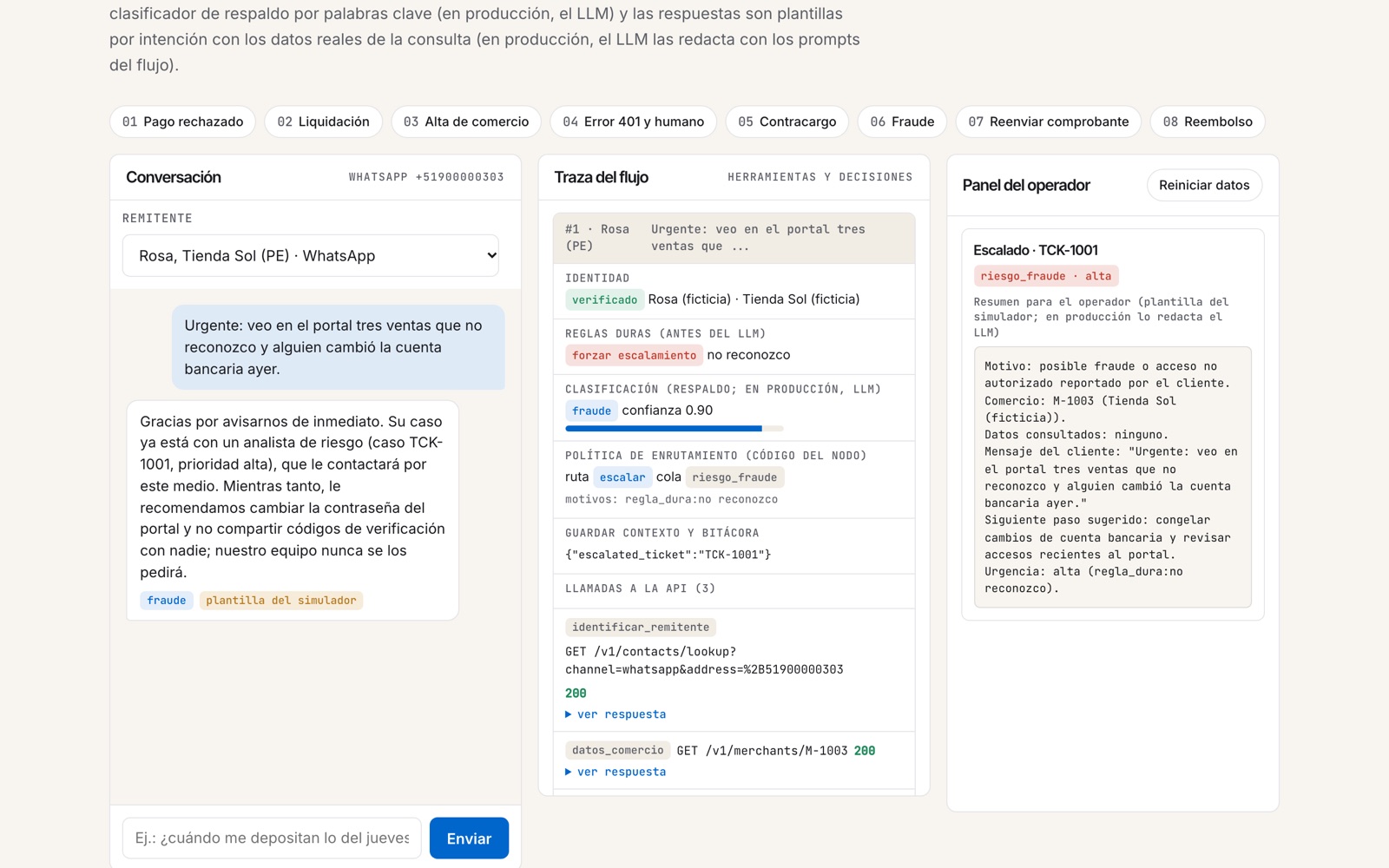Pick the 08 Reembolso scenario
This screenshot has height=868, width=1389.
click(1208, 122)
